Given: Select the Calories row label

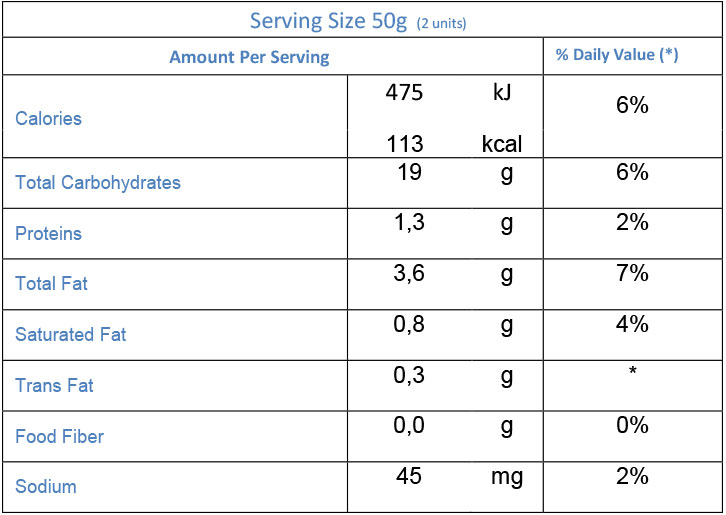Looking at the screenshot, I should (48, 118).
